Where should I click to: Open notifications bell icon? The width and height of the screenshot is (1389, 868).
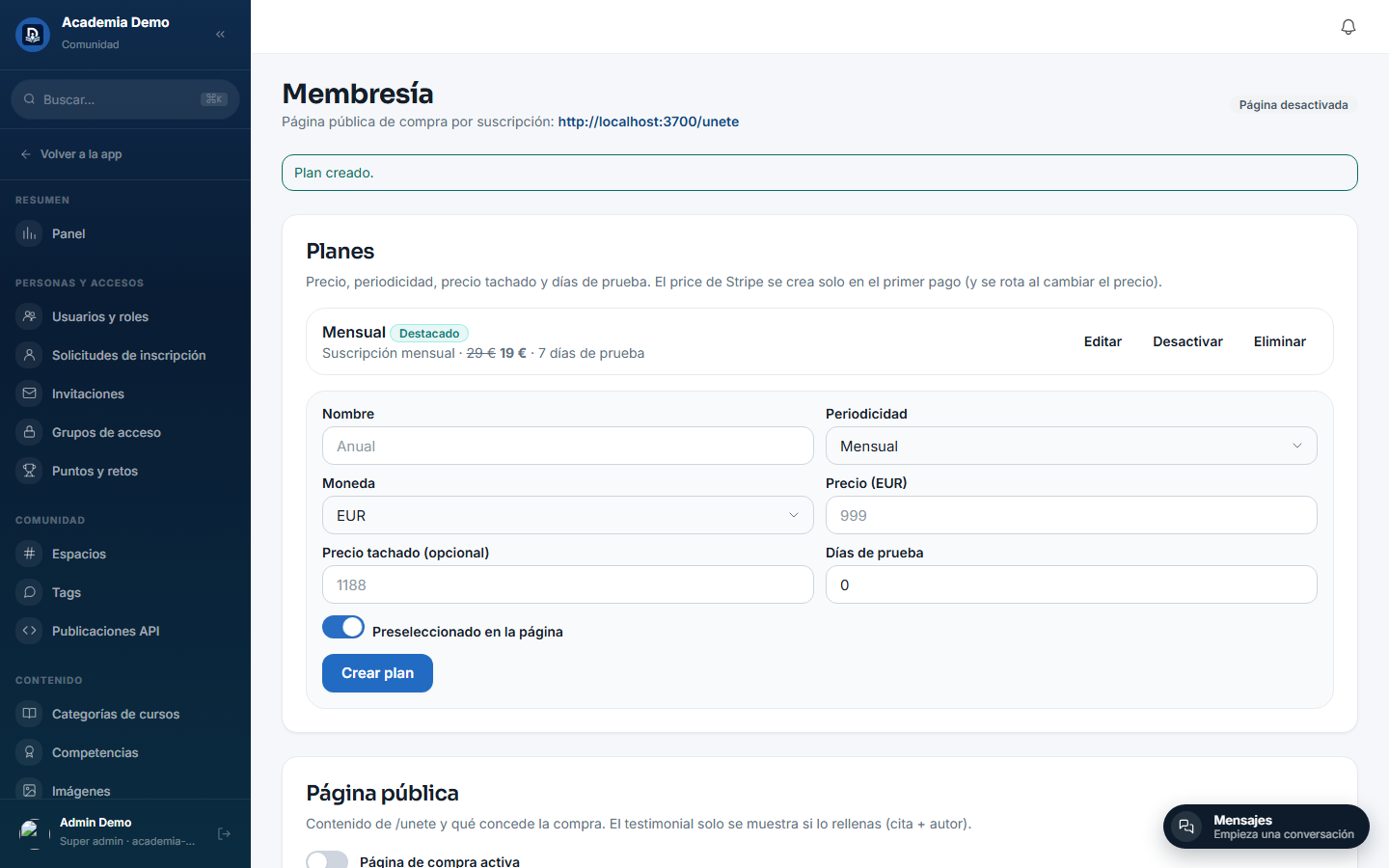tap(1348, 27)
